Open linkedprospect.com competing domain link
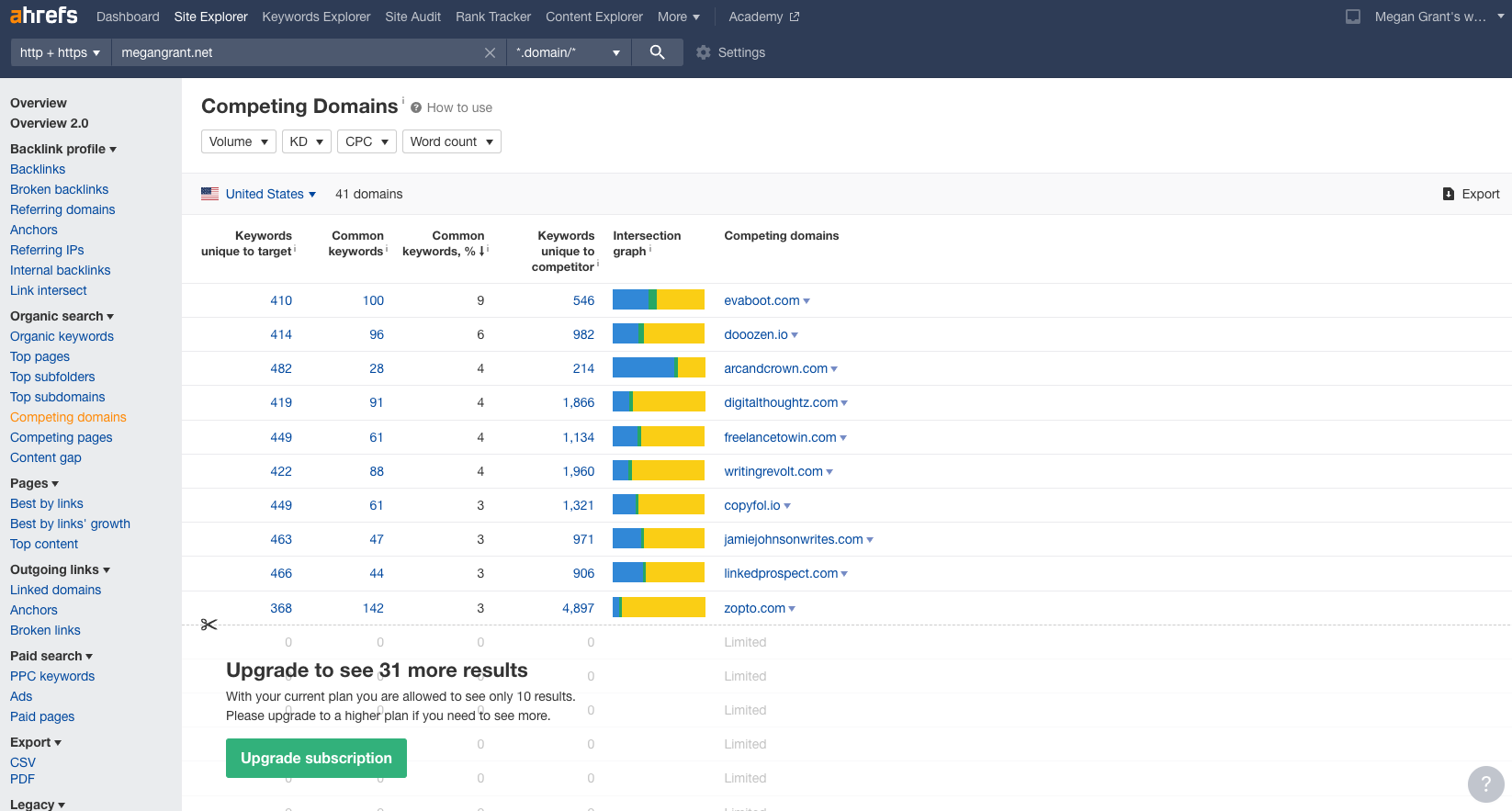Image resolution: width=1512 pixels, height=811 pixels. coord(781,573)
